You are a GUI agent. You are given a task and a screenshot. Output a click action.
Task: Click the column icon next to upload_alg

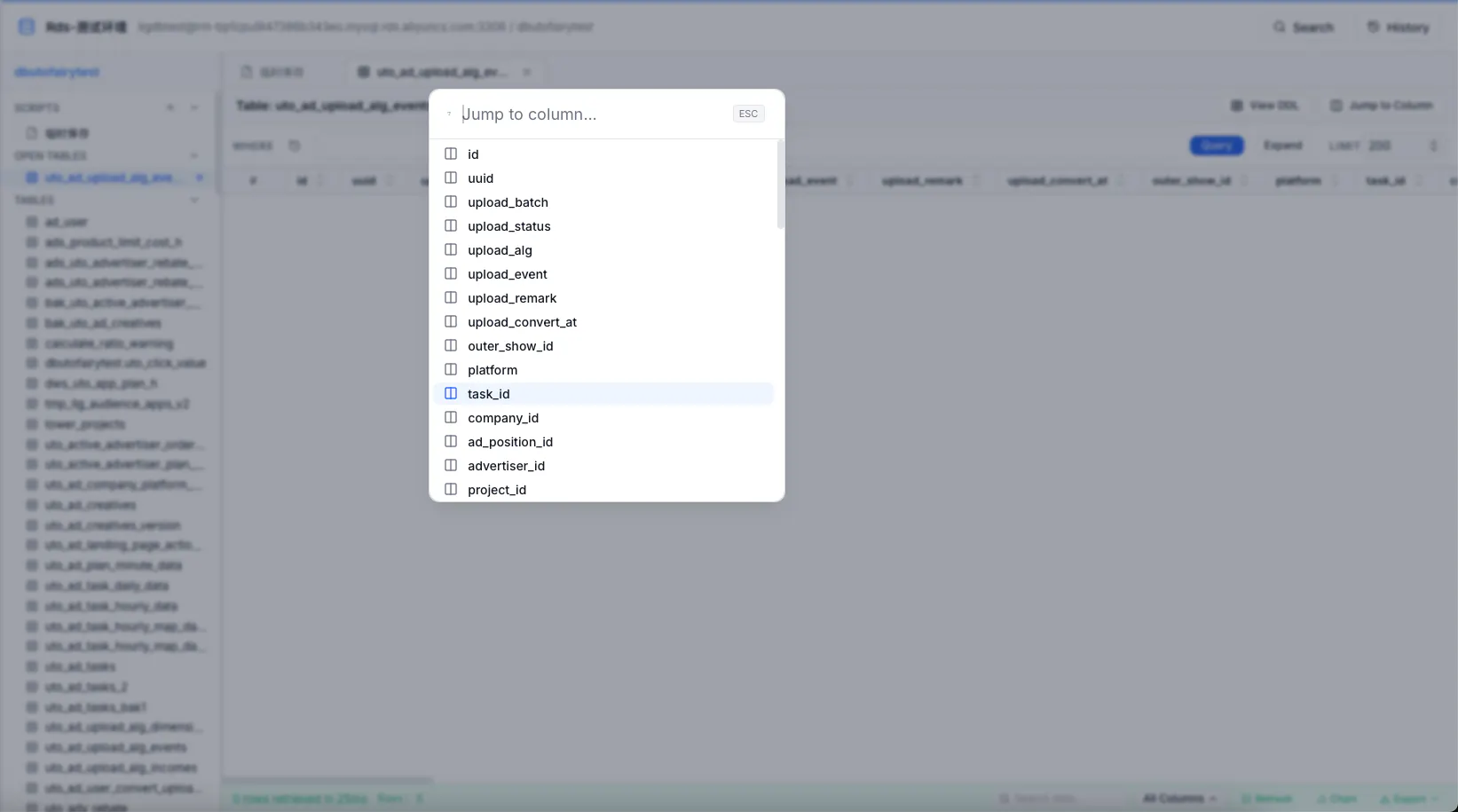point(451,249)
